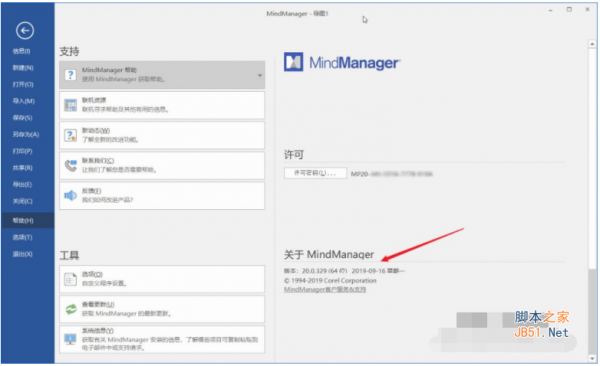Click the © 1994-2019 Corel Corporation text

click(x=330, y=281)
